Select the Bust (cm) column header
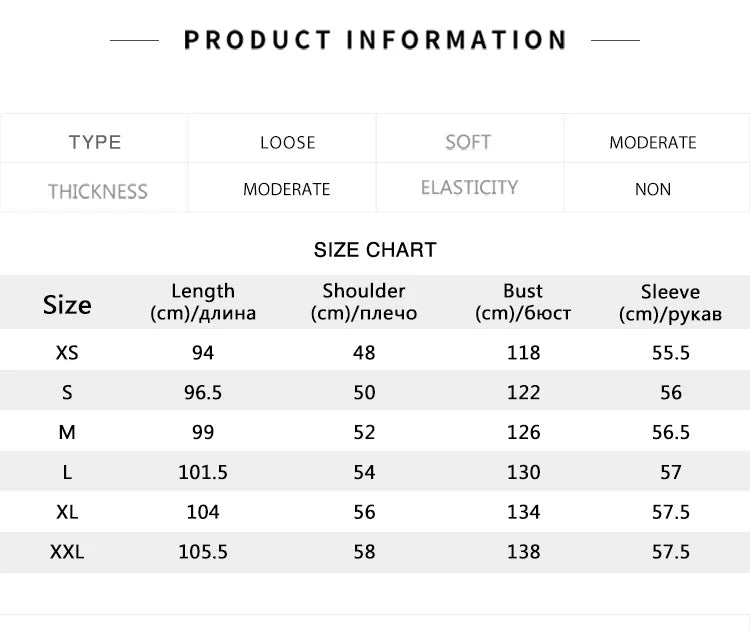This screenshot has height=630, width=750. pos(523,302)
